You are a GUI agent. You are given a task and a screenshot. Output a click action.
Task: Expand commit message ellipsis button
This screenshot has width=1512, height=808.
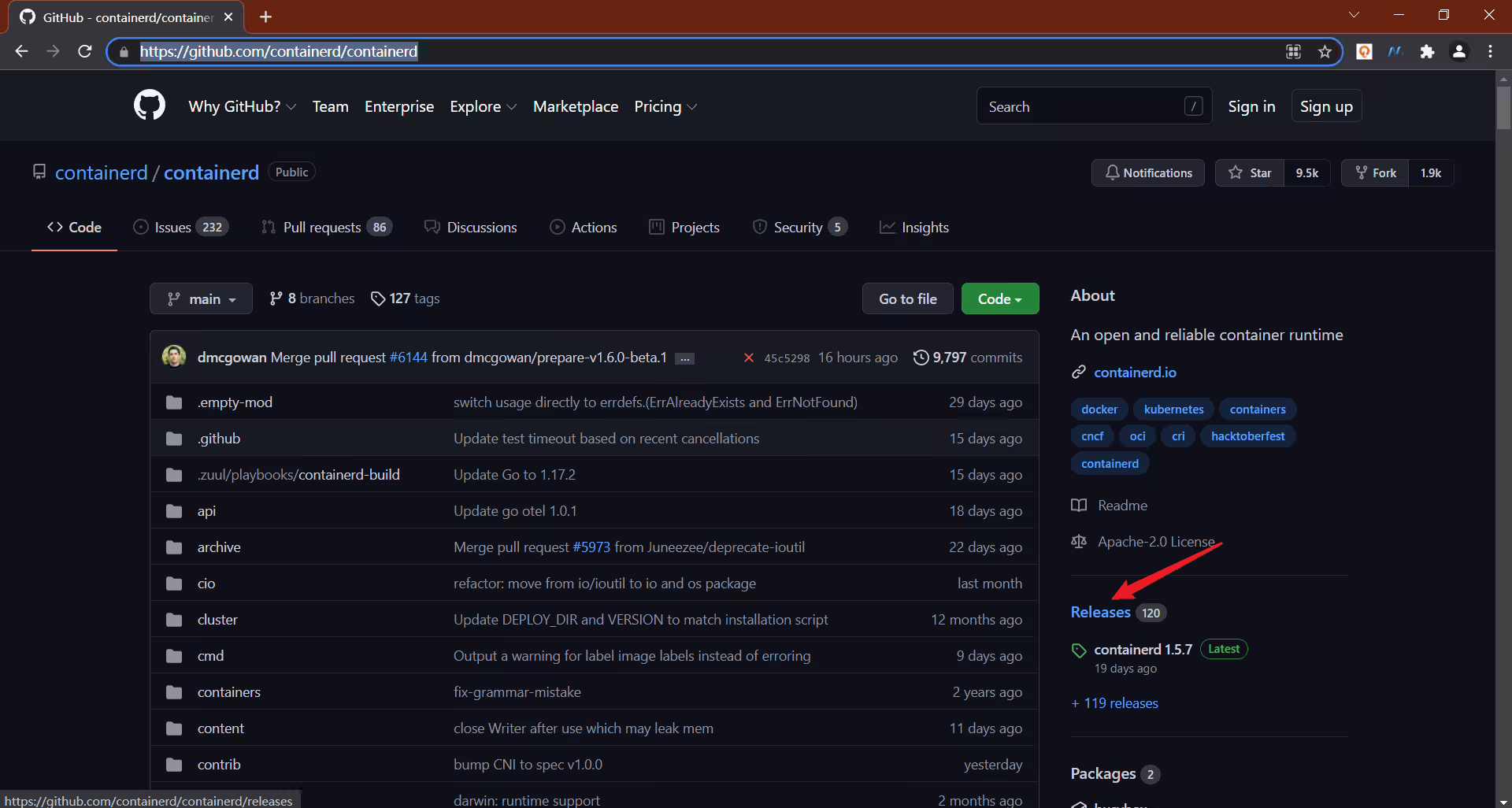(685, 358)
